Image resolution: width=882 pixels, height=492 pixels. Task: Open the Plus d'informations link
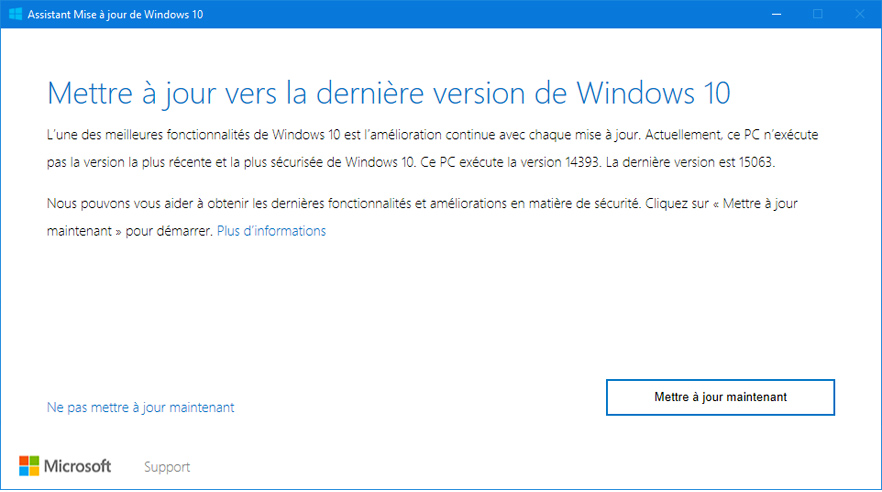coord(271,231)
